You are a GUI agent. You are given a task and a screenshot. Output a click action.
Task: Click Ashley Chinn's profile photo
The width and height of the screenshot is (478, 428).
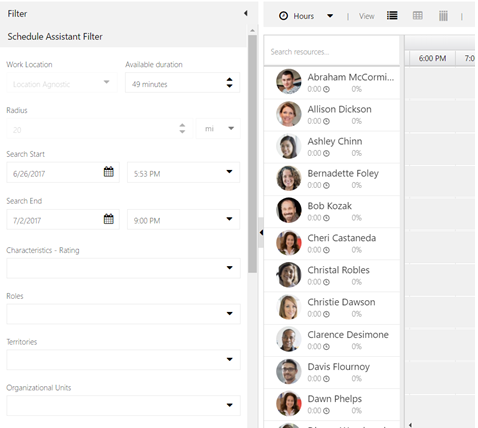289,146
